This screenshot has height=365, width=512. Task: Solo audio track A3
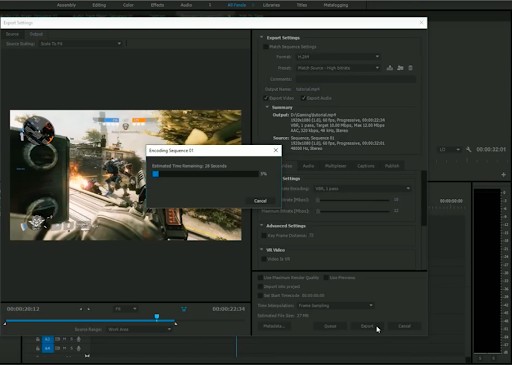tap(71, 339)
